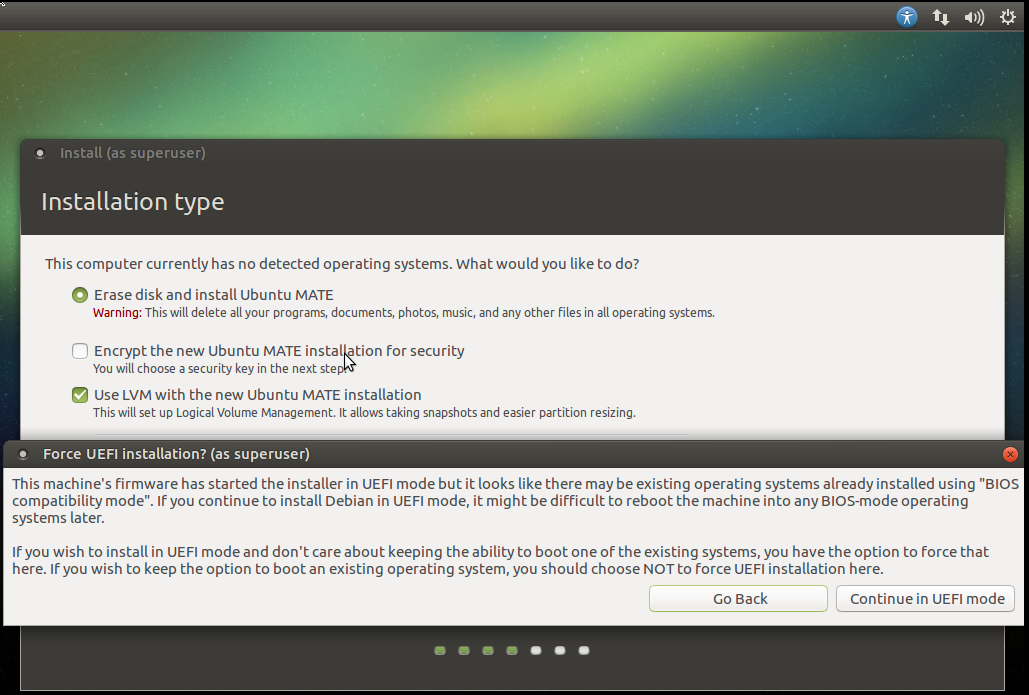Open the accessibility menu icon

[x=906, y=16]
